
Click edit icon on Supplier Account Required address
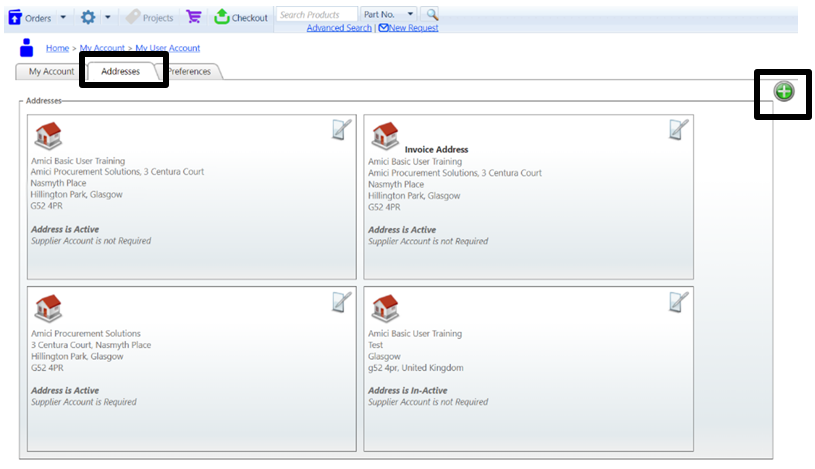pyautogui.click(x=342, y=302)
